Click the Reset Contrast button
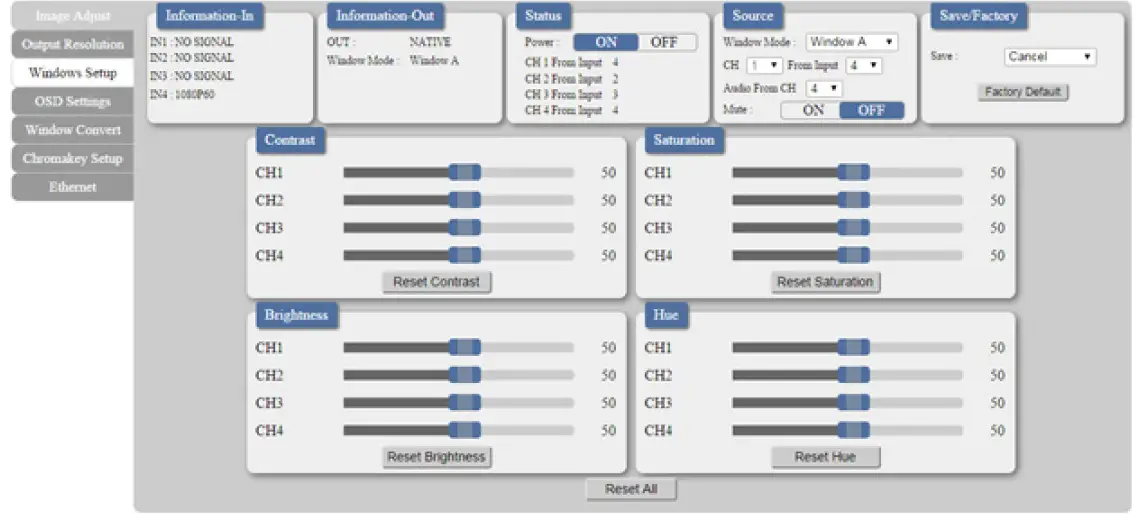This screenshot has width=1140, height=514. coord(437,282)
